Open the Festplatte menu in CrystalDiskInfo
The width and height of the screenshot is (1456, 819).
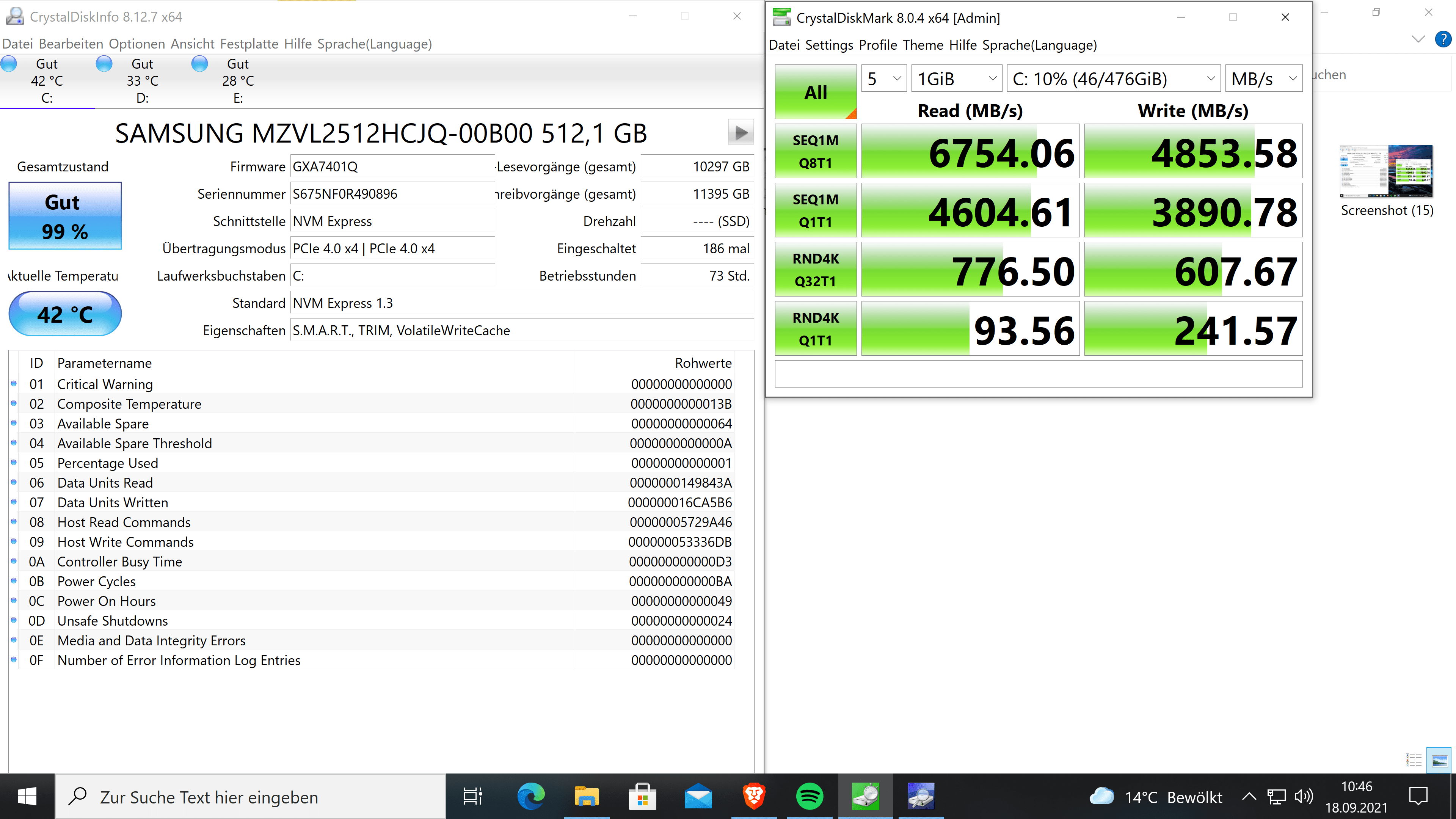(x=249, y=44)
